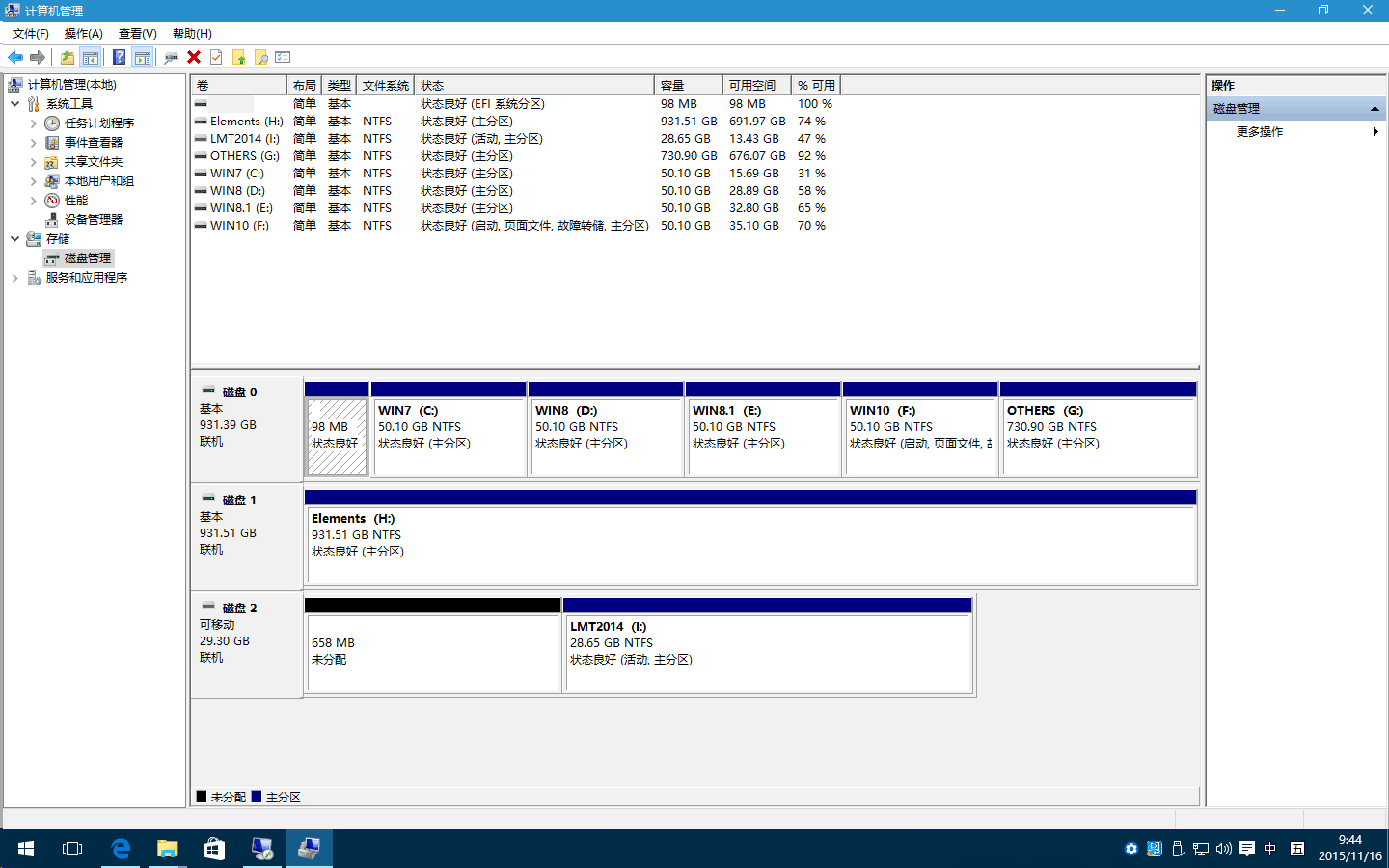Toggle the show/hide console tree toolbar icon
Screen dimensions: 1389x868
tap(90, 58)
